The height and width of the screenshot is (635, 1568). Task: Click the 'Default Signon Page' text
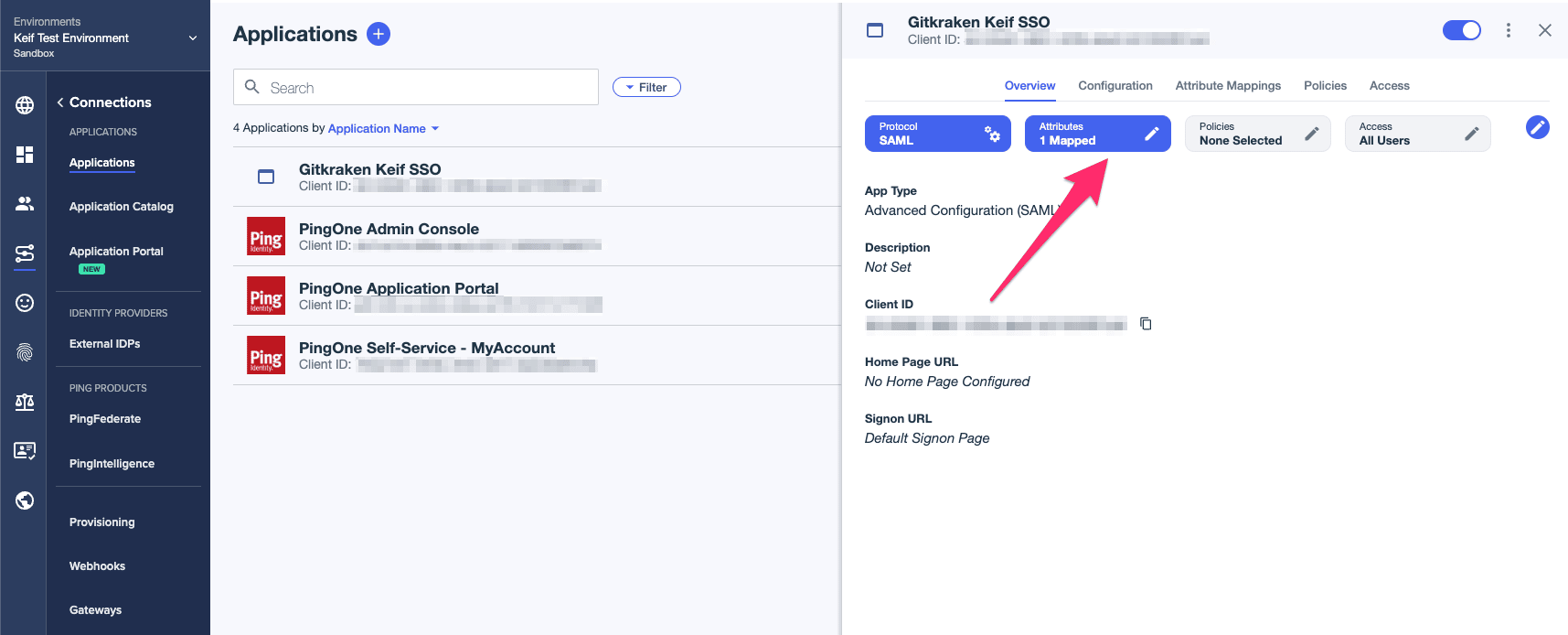[x=927, y=438]
